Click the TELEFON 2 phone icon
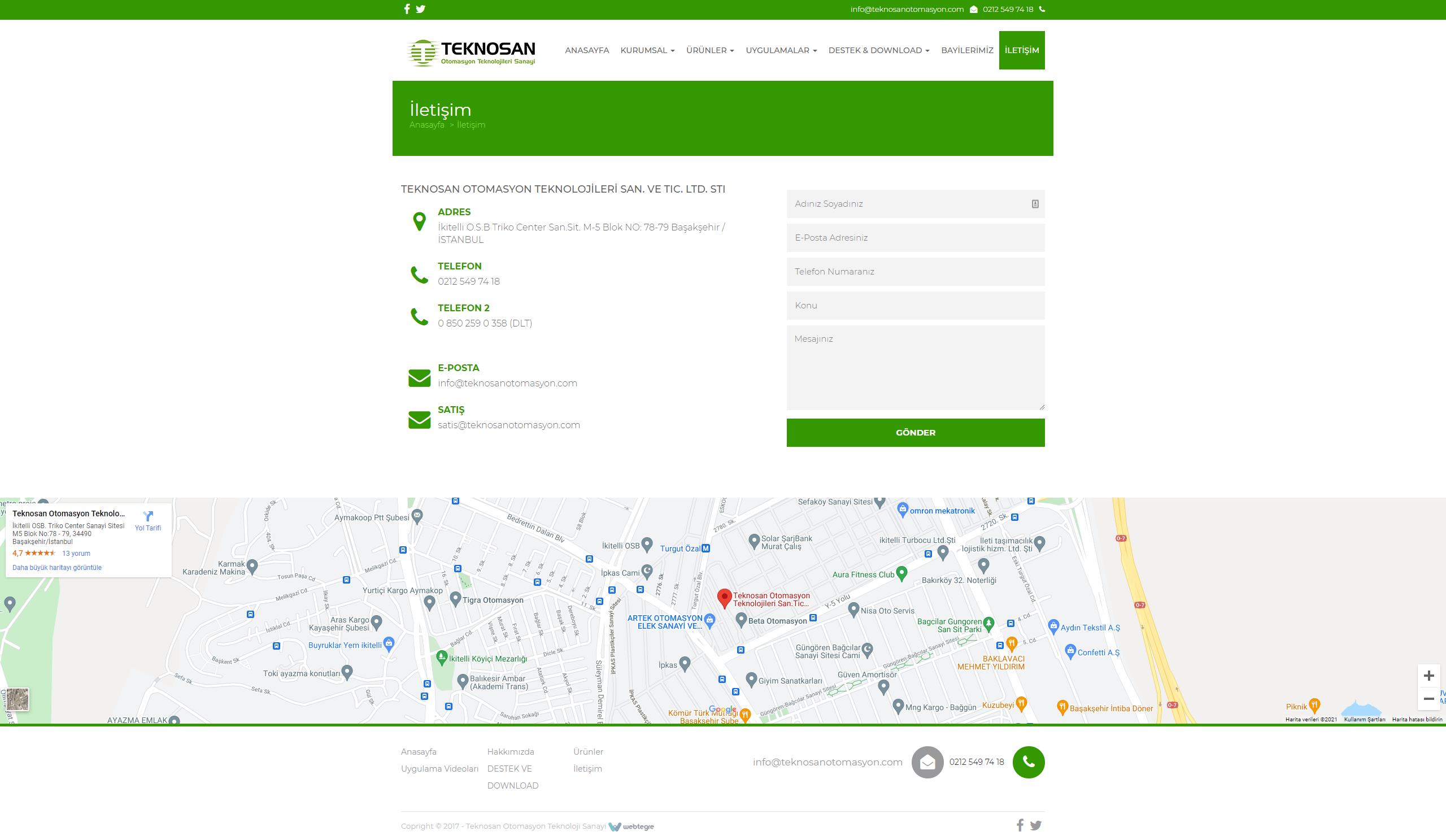This screenshot has width=1446, height=840. click(x=420, y=317)
